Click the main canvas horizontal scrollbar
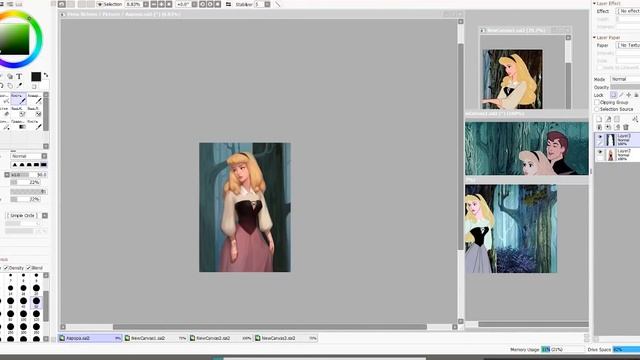The image size is (640, 360). 269,327
